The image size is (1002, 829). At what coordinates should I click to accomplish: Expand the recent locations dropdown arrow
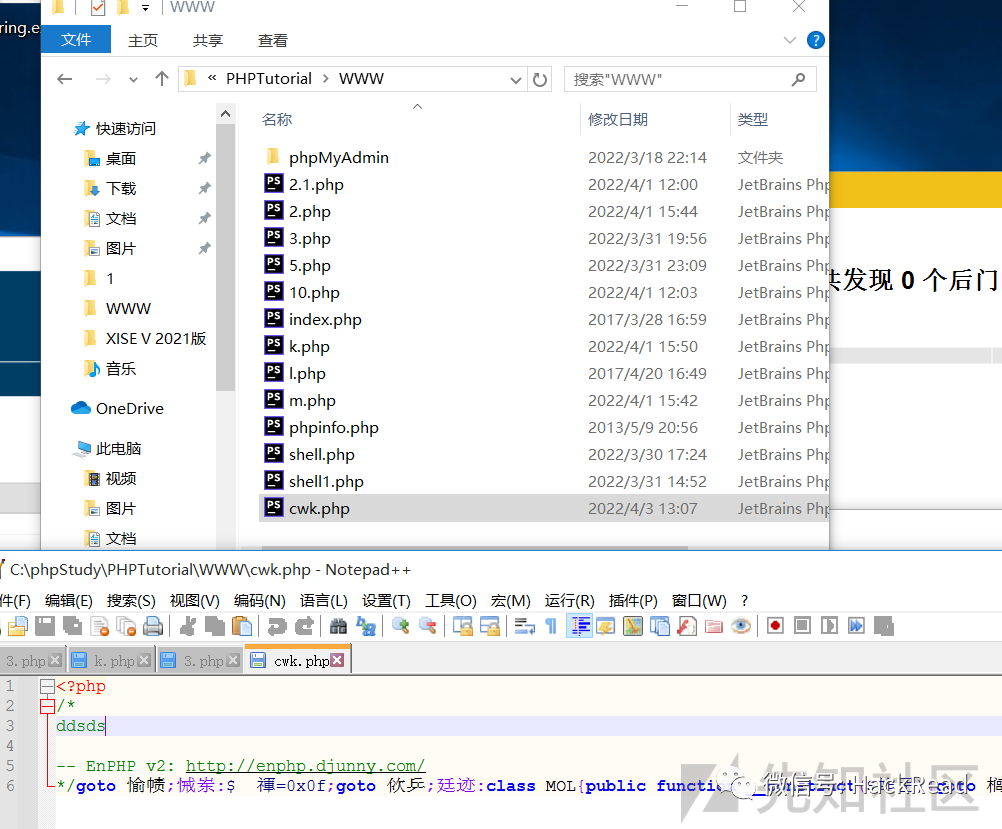pyautogui.click(x=133, y=80)
